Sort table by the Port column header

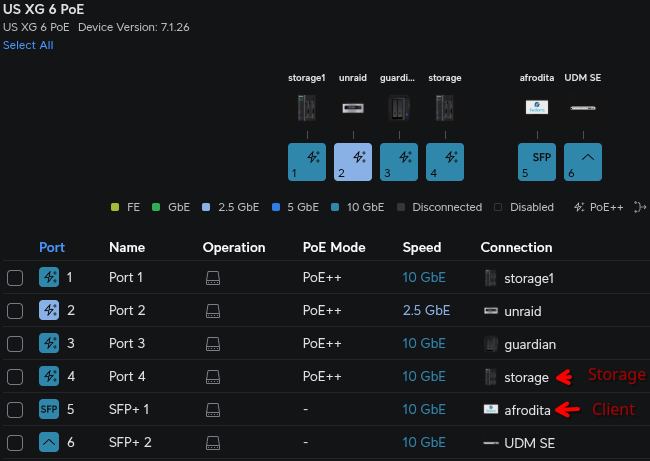[x=52, y=247]
